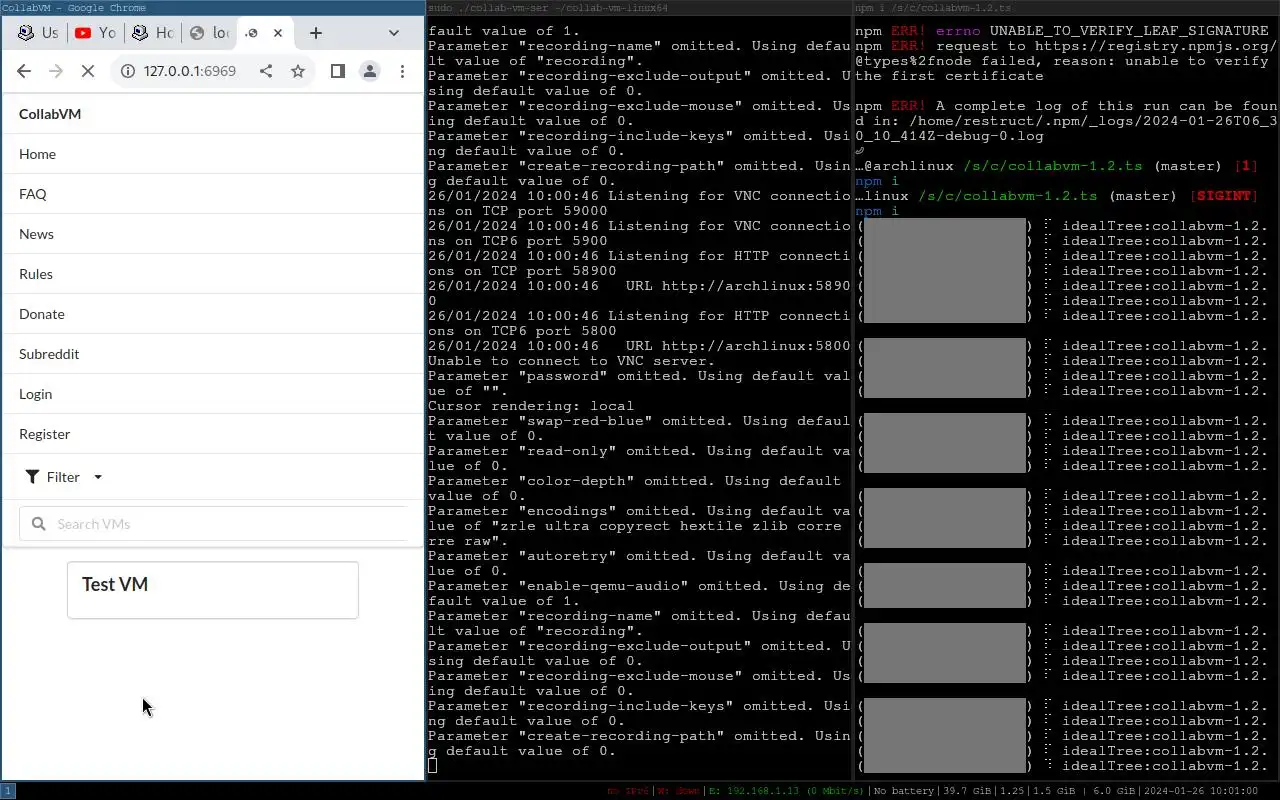
Task: Click the magnifier search icon
Action: 39,524
